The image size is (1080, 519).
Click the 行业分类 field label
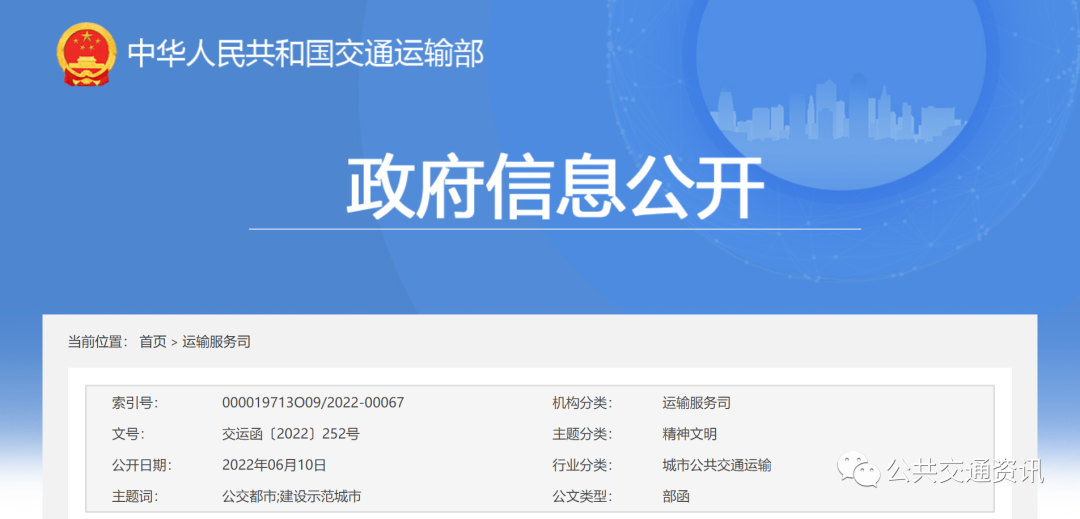tap(582, 465)
